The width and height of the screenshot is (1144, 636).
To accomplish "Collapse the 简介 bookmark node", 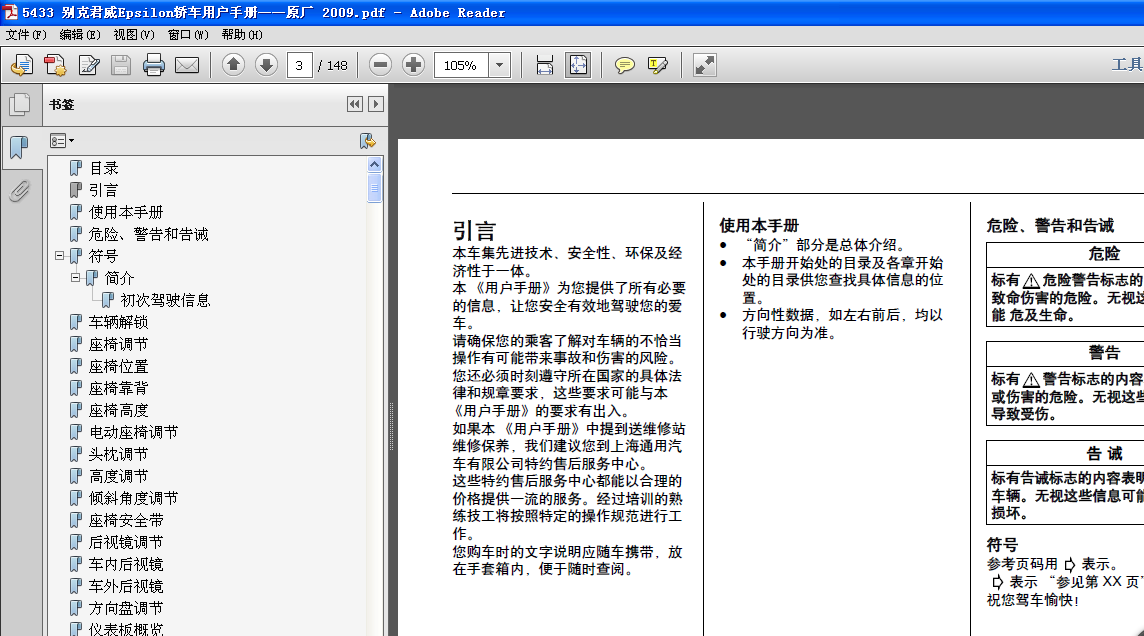I will 75,278.
